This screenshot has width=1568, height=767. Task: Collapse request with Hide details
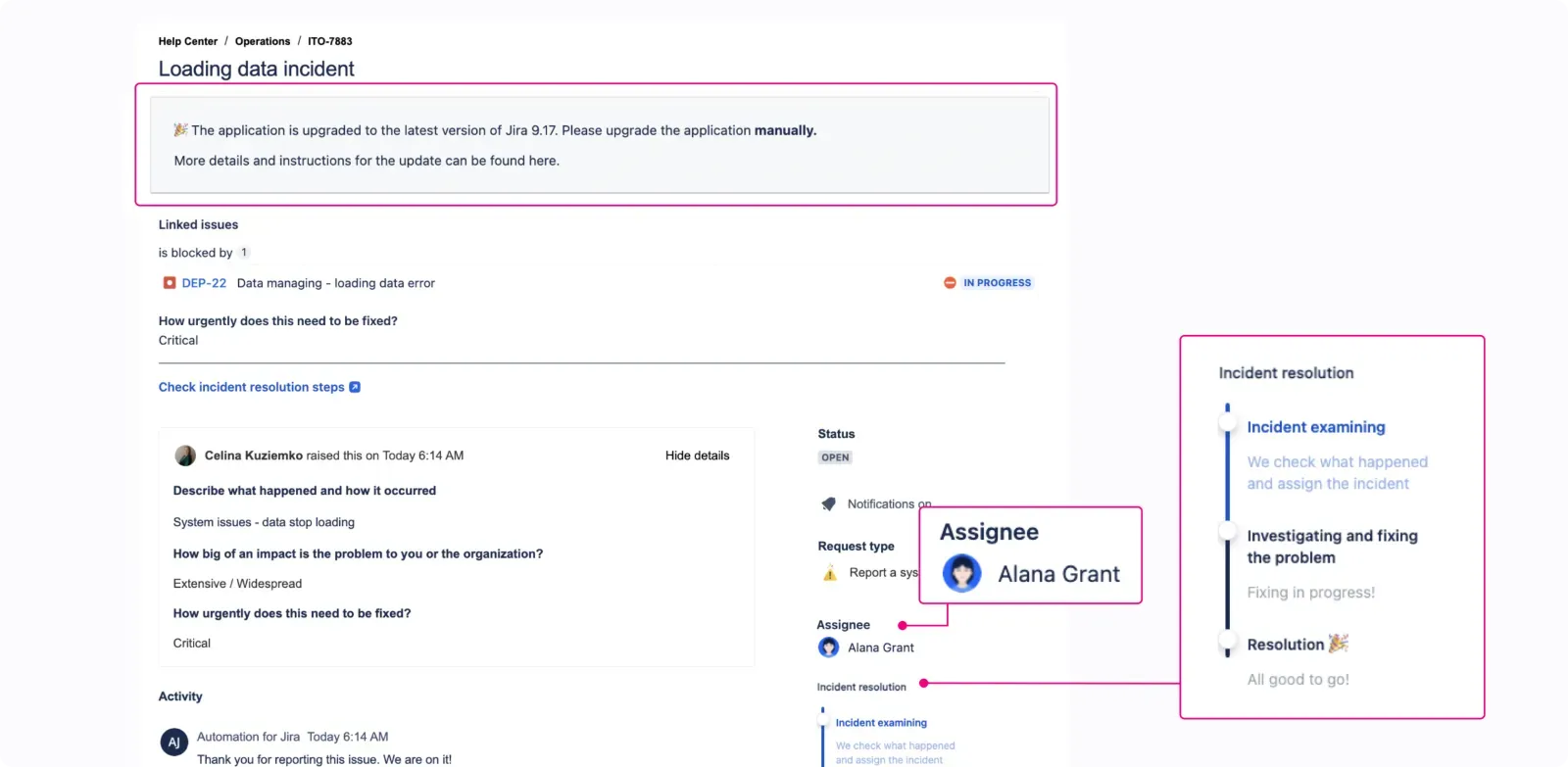pyautogui.click(x=698, y=455)
